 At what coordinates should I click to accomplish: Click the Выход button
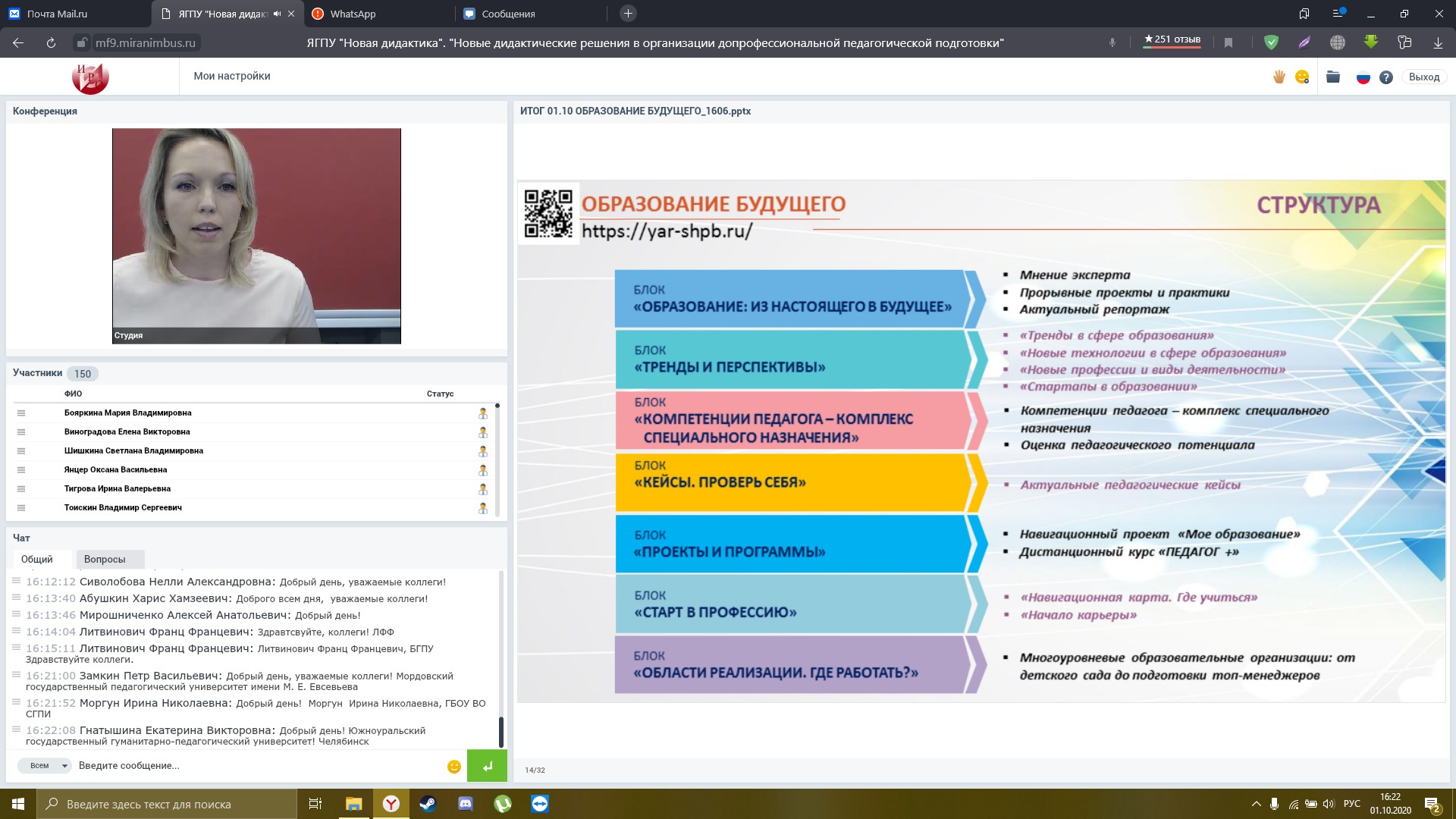coord(1423,77)
